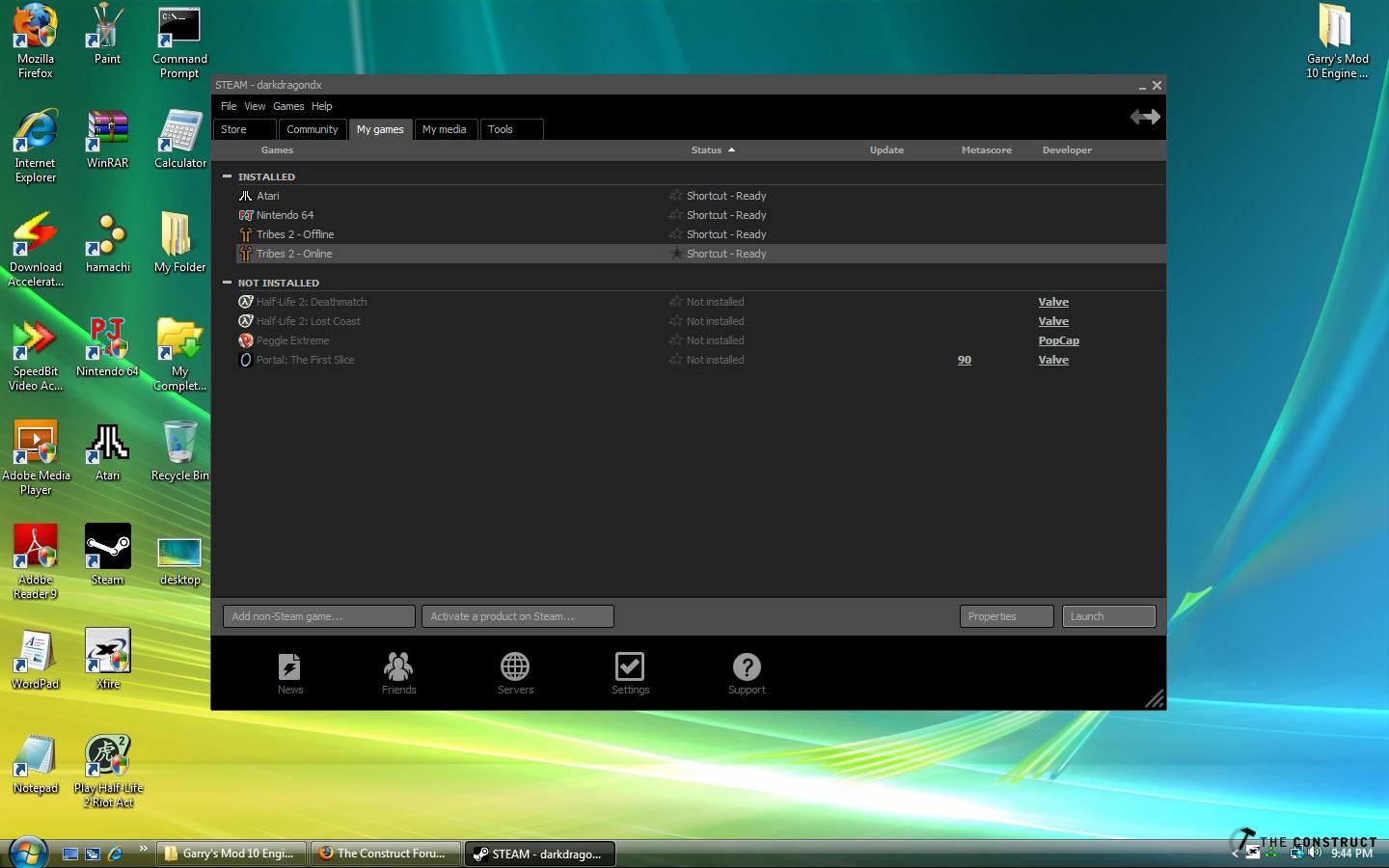Toggle favorite star for Peggle Extreme

[x=675, y=340]
